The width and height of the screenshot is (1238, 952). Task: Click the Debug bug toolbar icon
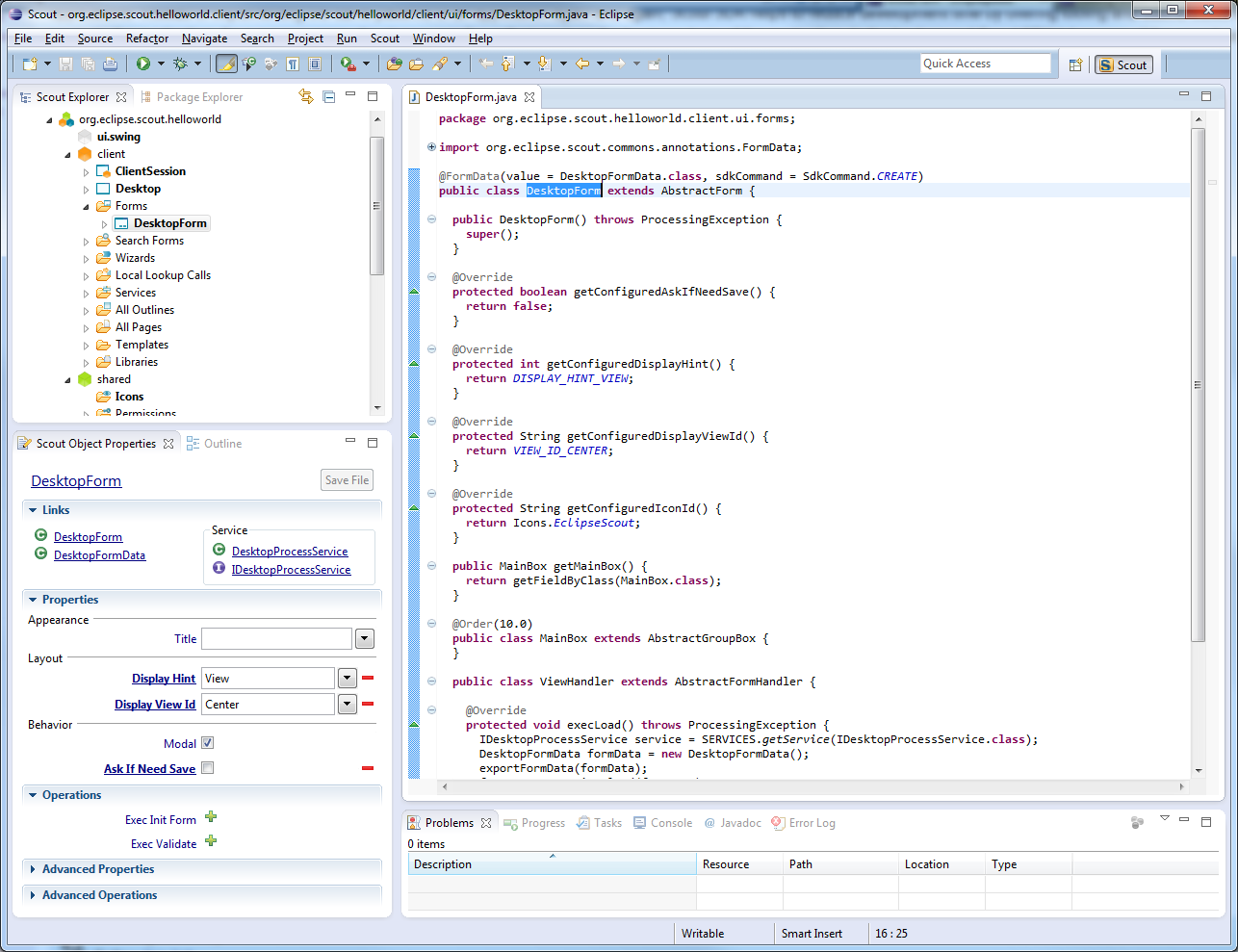180,64
